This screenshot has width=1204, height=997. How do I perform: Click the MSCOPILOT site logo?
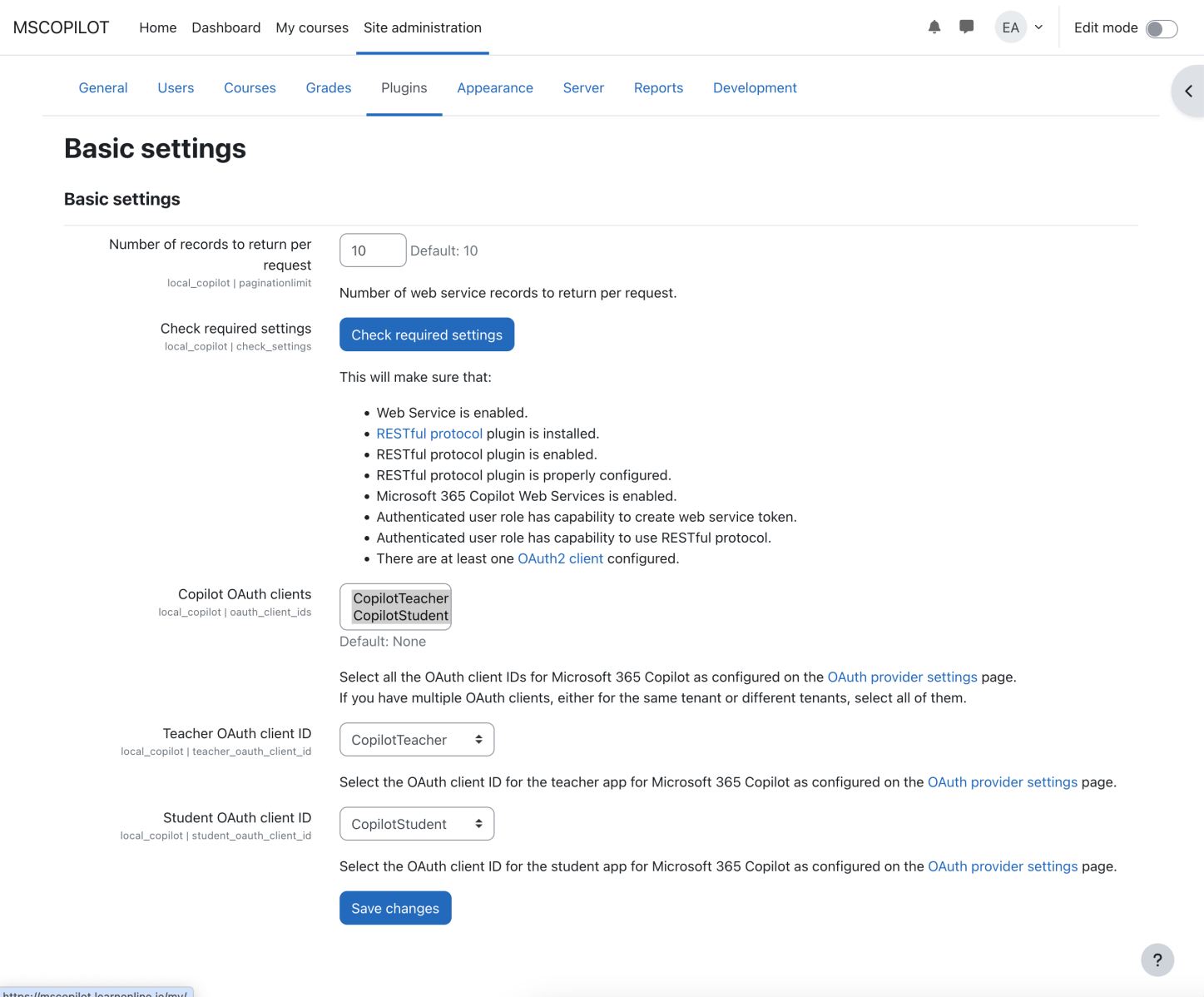[x=61, y=27]
